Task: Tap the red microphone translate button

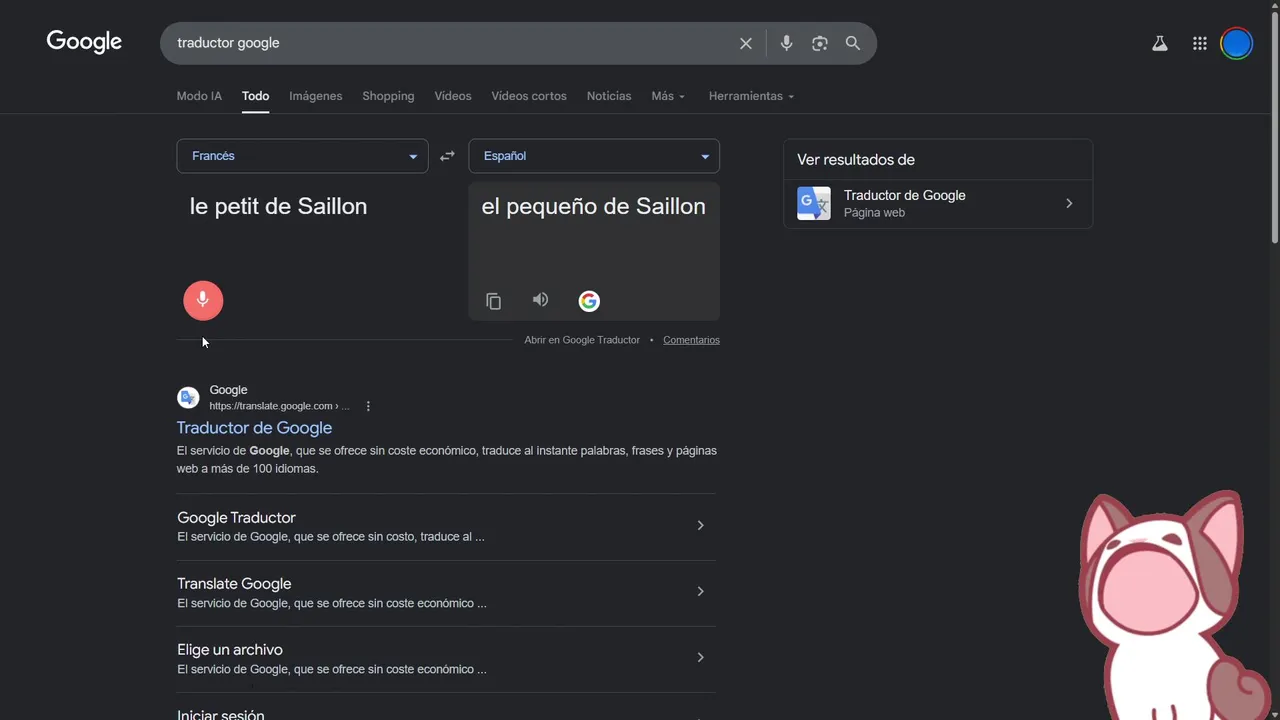Action: [203, 300]
